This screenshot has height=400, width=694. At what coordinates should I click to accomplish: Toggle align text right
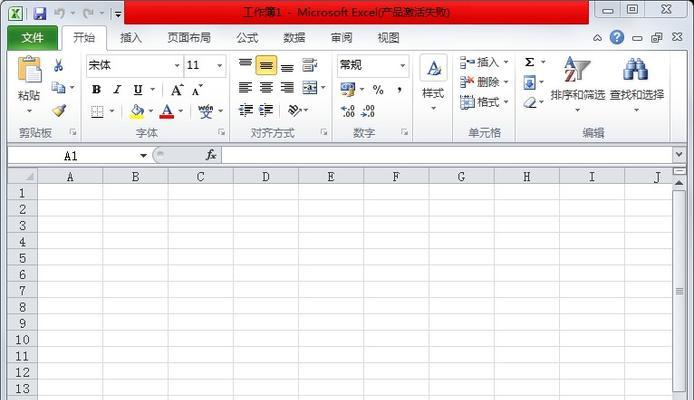coord(287,88)
